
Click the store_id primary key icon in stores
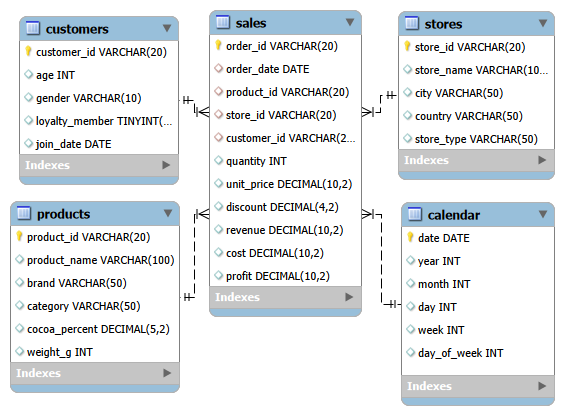(x=407, y=46)
